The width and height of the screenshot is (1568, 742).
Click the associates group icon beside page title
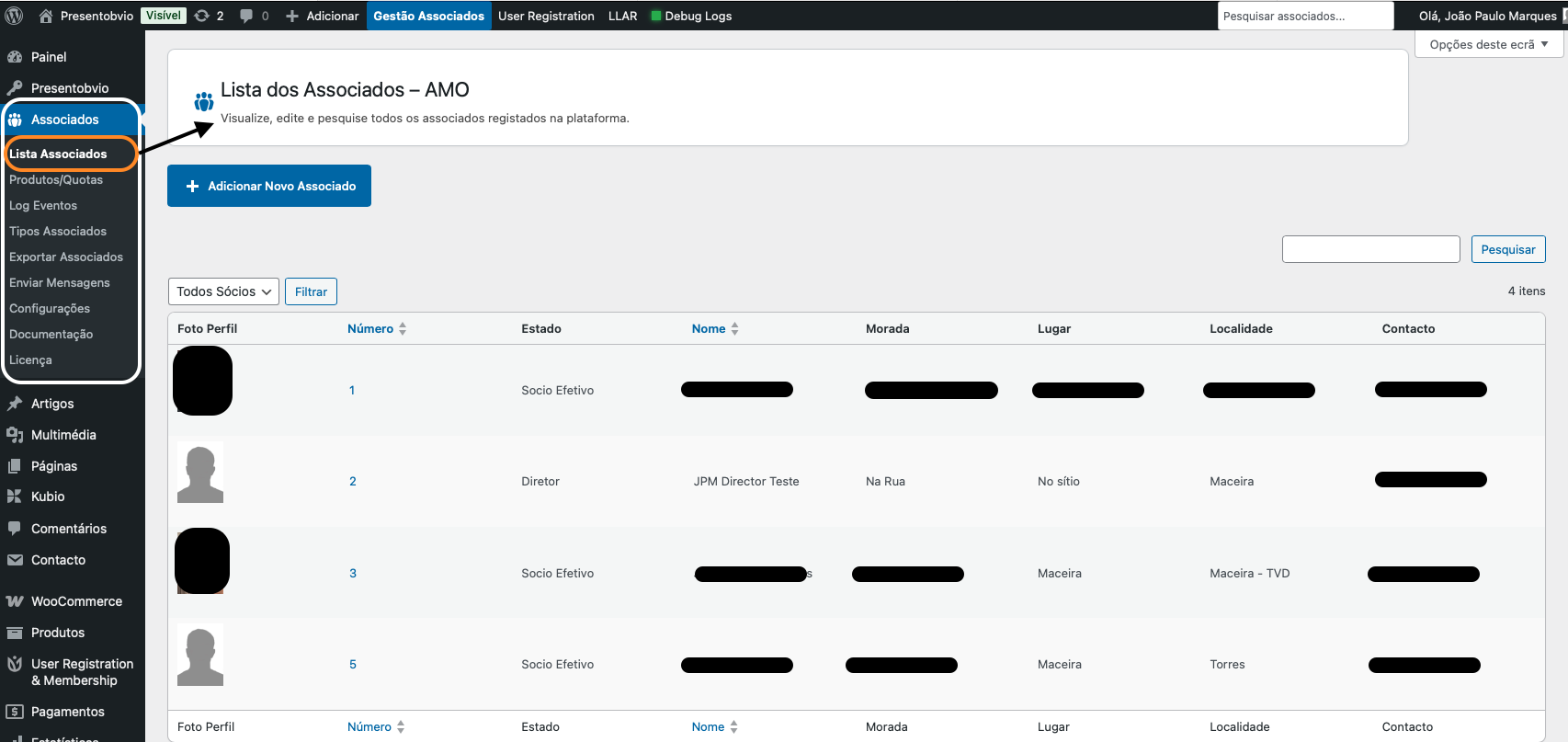(204, 101)
